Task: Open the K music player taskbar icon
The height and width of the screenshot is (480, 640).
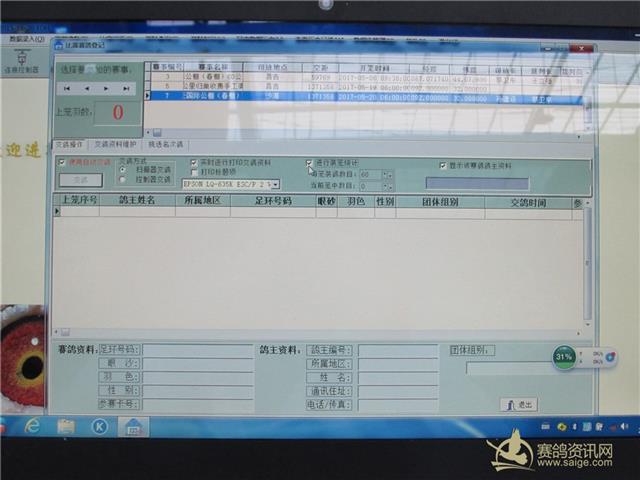Action: (x=99, y=426)
